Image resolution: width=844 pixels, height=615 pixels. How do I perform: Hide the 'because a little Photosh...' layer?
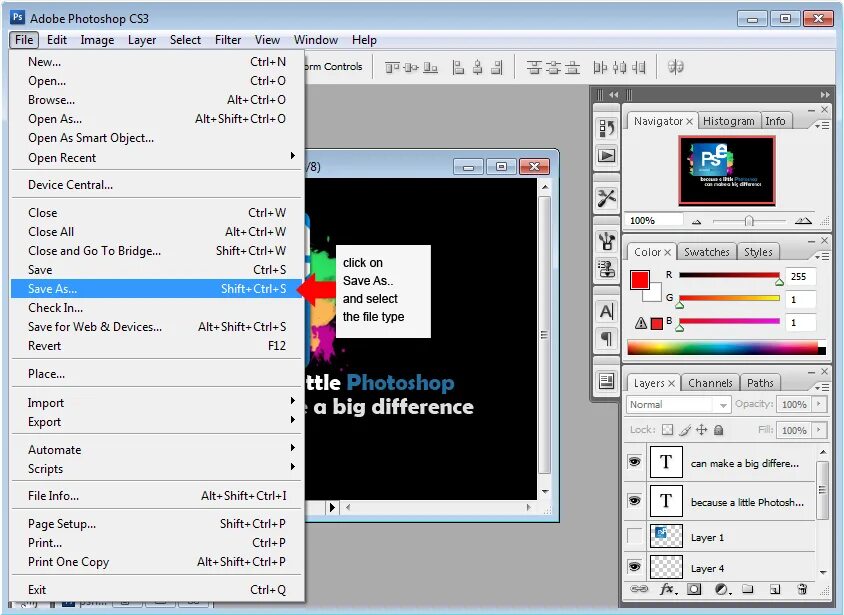(635, 501)
